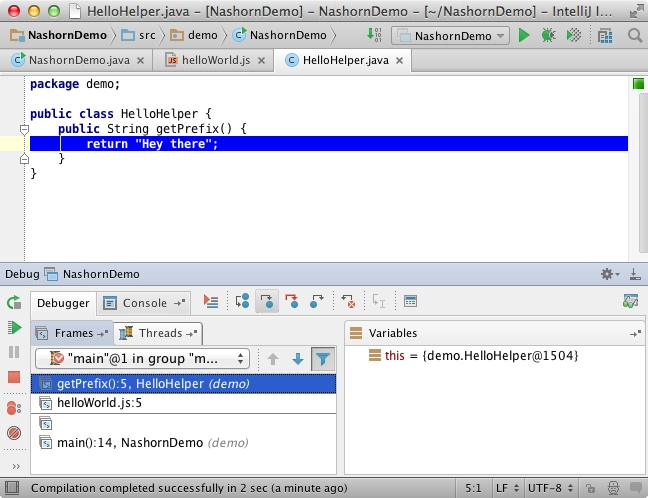
Task: Open debug panel settings gear
Action: tap(610, 274)
